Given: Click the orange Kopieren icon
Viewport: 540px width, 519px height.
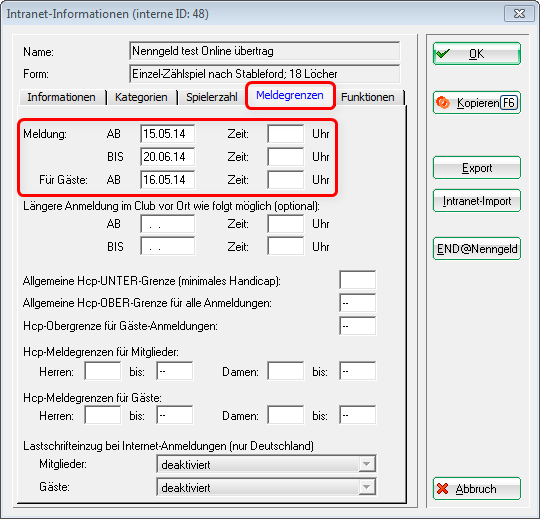Looking at the screenshot, I should click(x=443, y=103).
